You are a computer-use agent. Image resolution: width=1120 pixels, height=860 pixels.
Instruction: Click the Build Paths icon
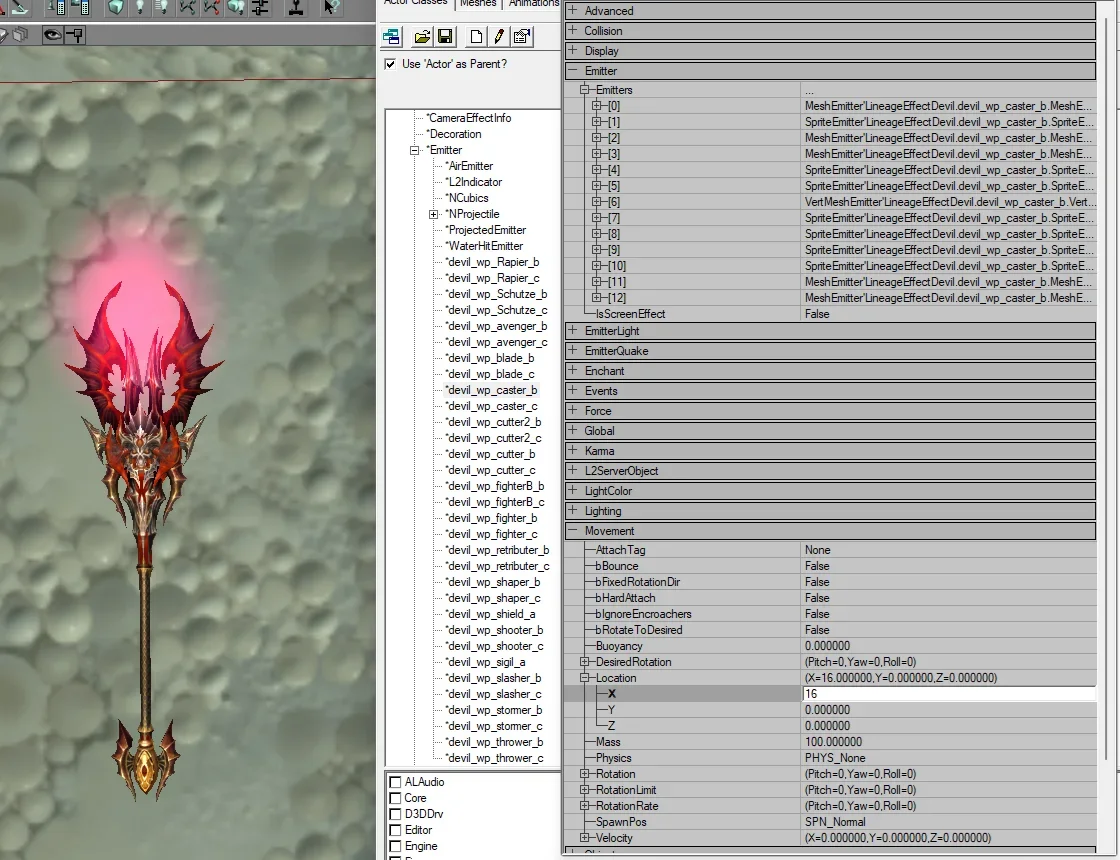click(187, 7)
